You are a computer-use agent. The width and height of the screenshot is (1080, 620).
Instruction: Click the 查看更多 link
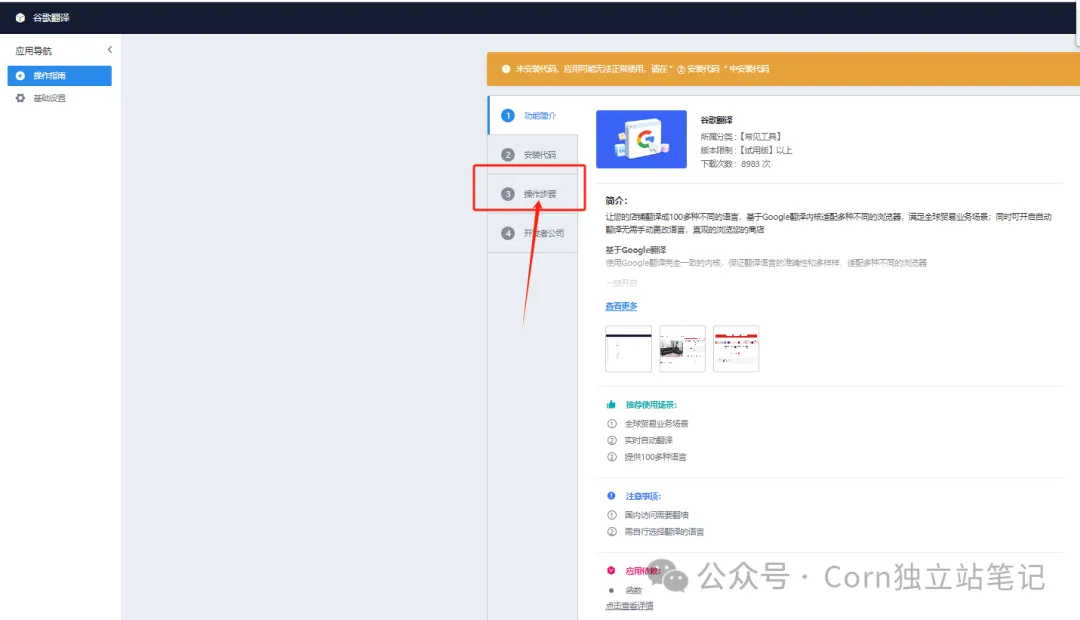coord(621,306)
